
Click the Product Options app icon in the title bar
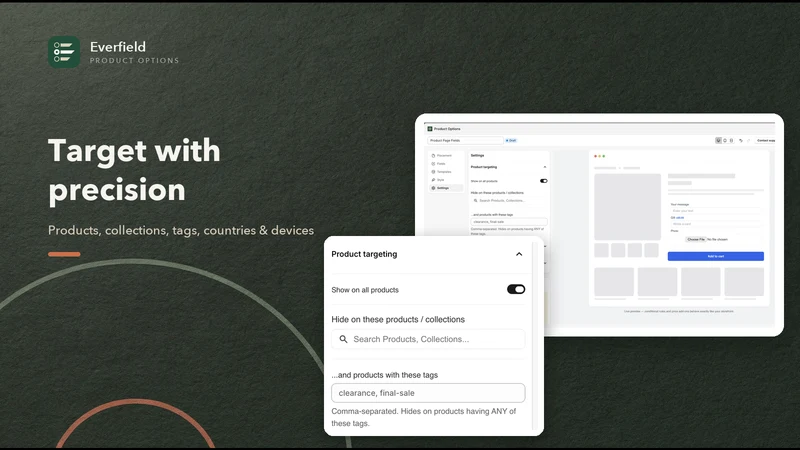(x=430, y=129)
